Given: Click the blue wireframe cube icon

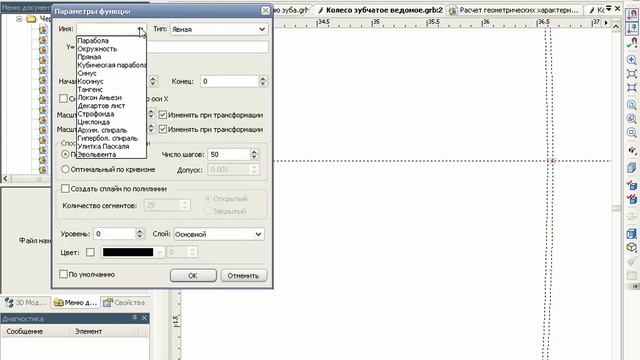Looking at the screenshot, I should pyautogui.click(x=632, y=233).
